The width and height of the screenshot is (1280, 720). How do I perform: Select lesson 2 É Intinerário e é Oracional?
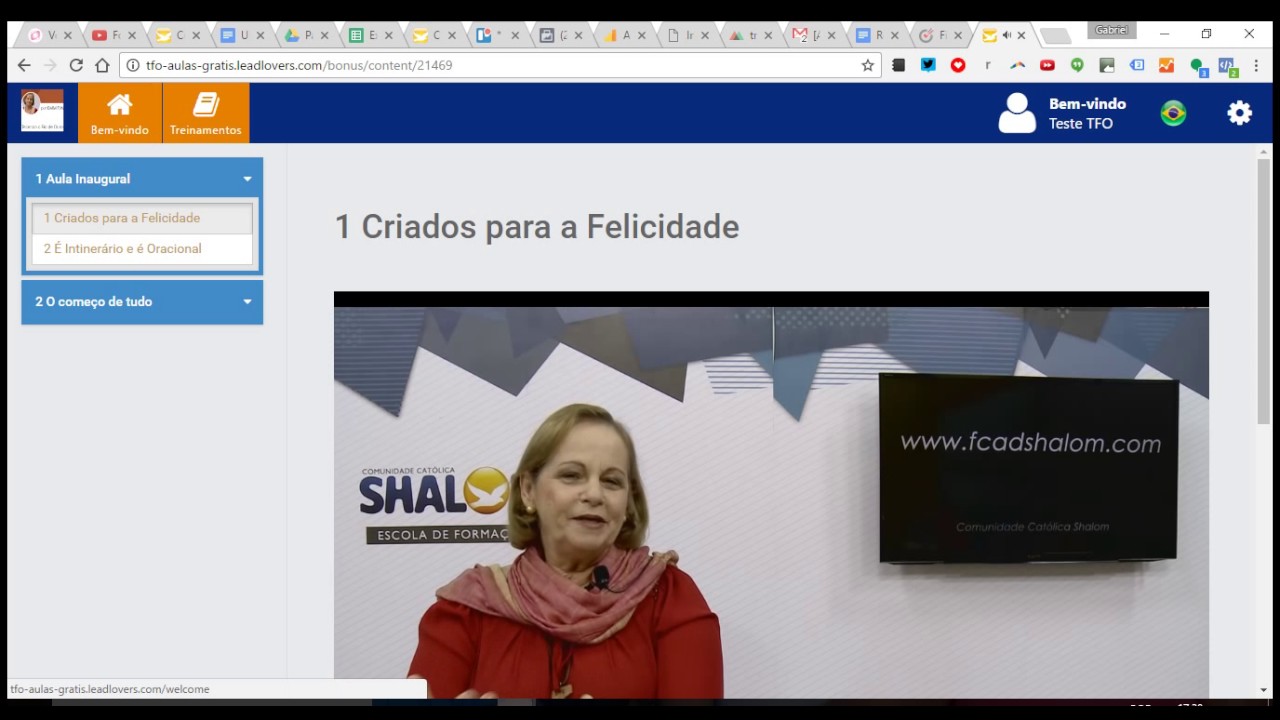pos(142,249)
